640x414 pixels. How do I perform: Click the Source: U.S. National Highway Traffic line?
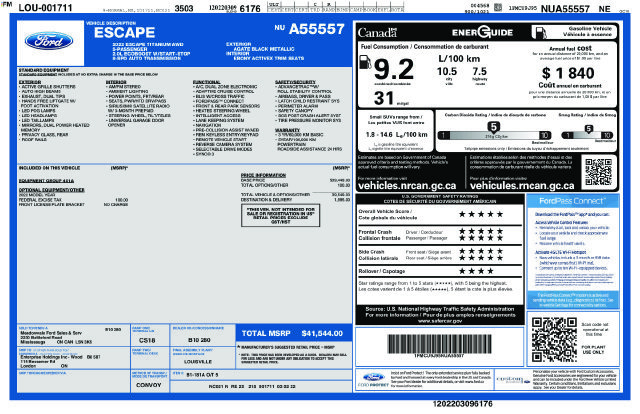point(440,309)
